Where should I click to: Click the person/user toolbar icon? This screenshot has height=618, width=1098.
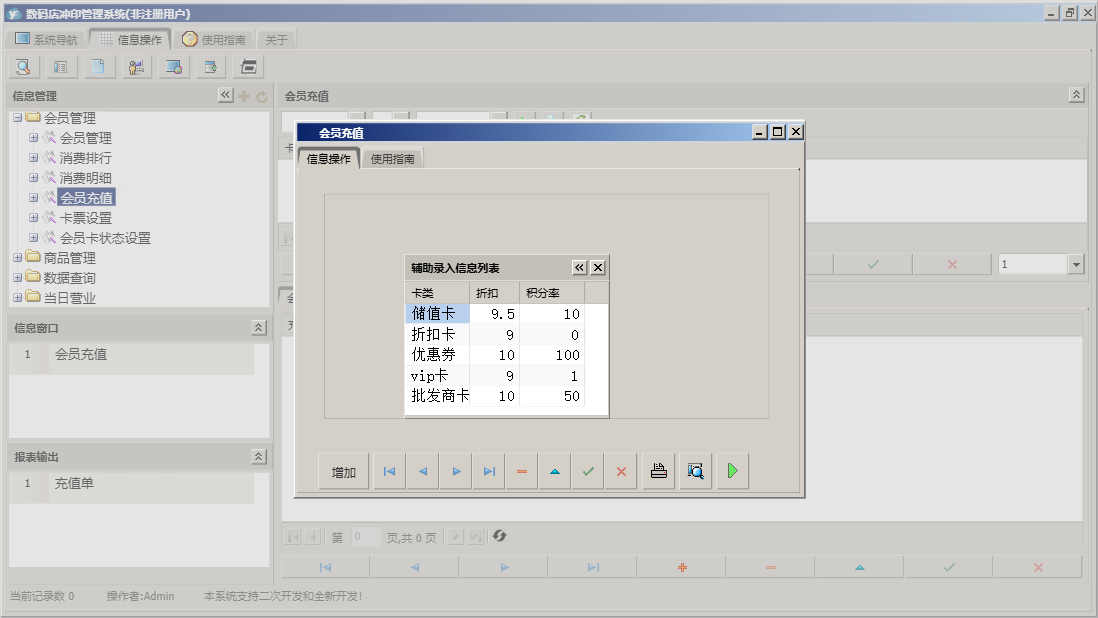pos(137,67)
